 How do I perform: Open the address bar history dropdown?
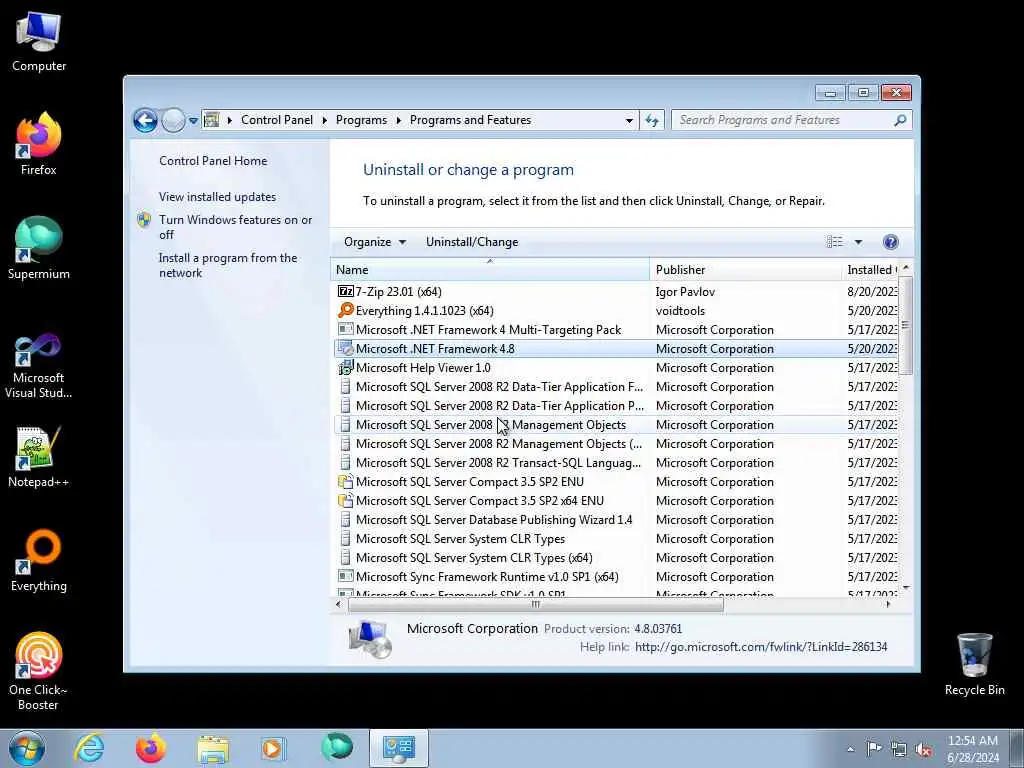click(x=629, y=120)
